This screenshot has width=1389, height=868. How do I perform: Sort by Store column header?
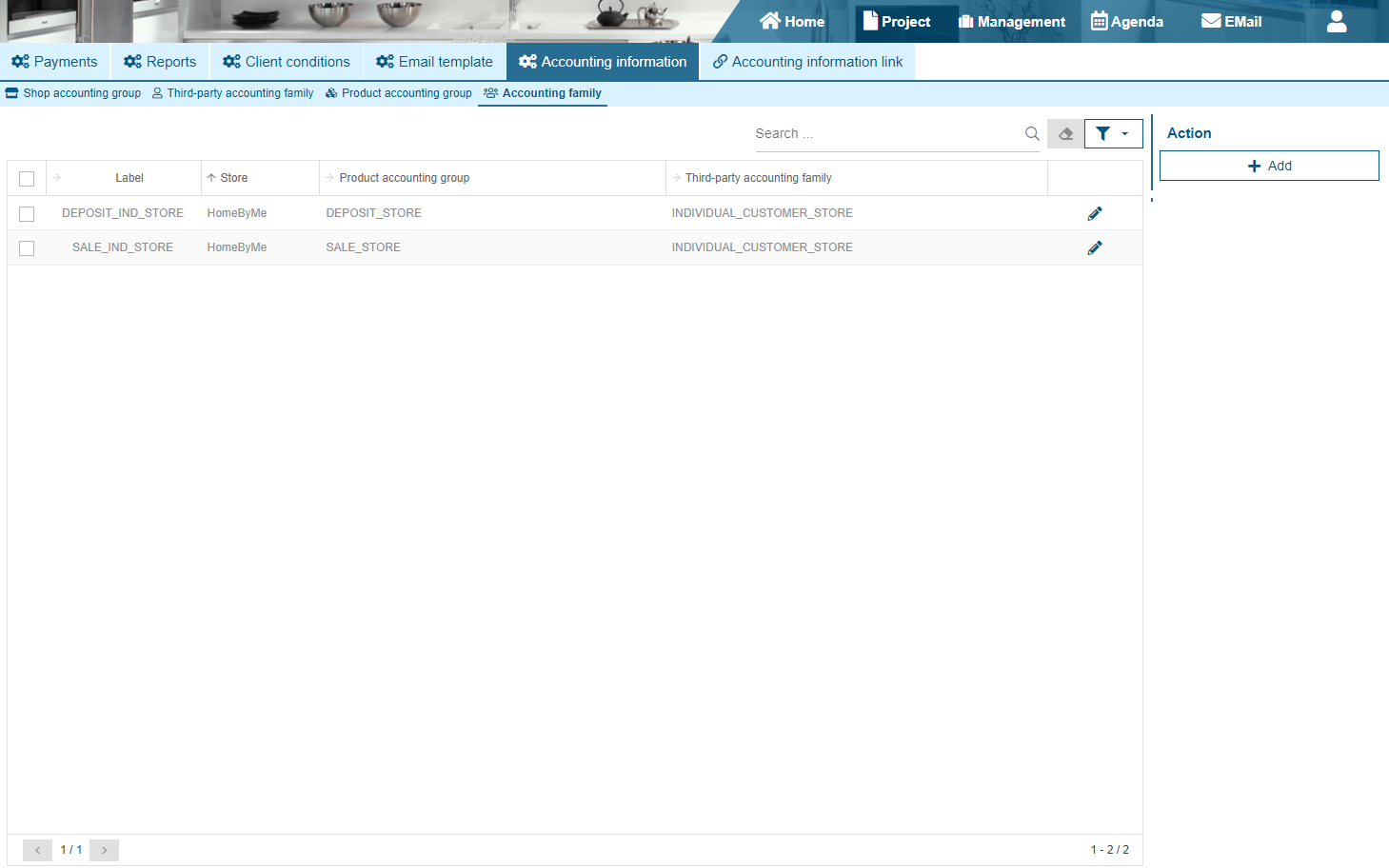pyautogui.click(x=233, y=178)
